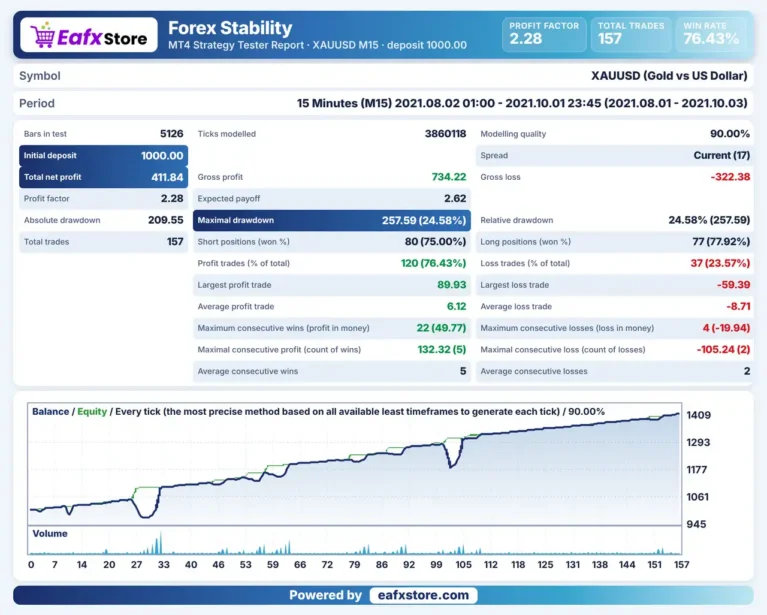
Task: Click the Volume label in the chart
Action: [50, 533]
